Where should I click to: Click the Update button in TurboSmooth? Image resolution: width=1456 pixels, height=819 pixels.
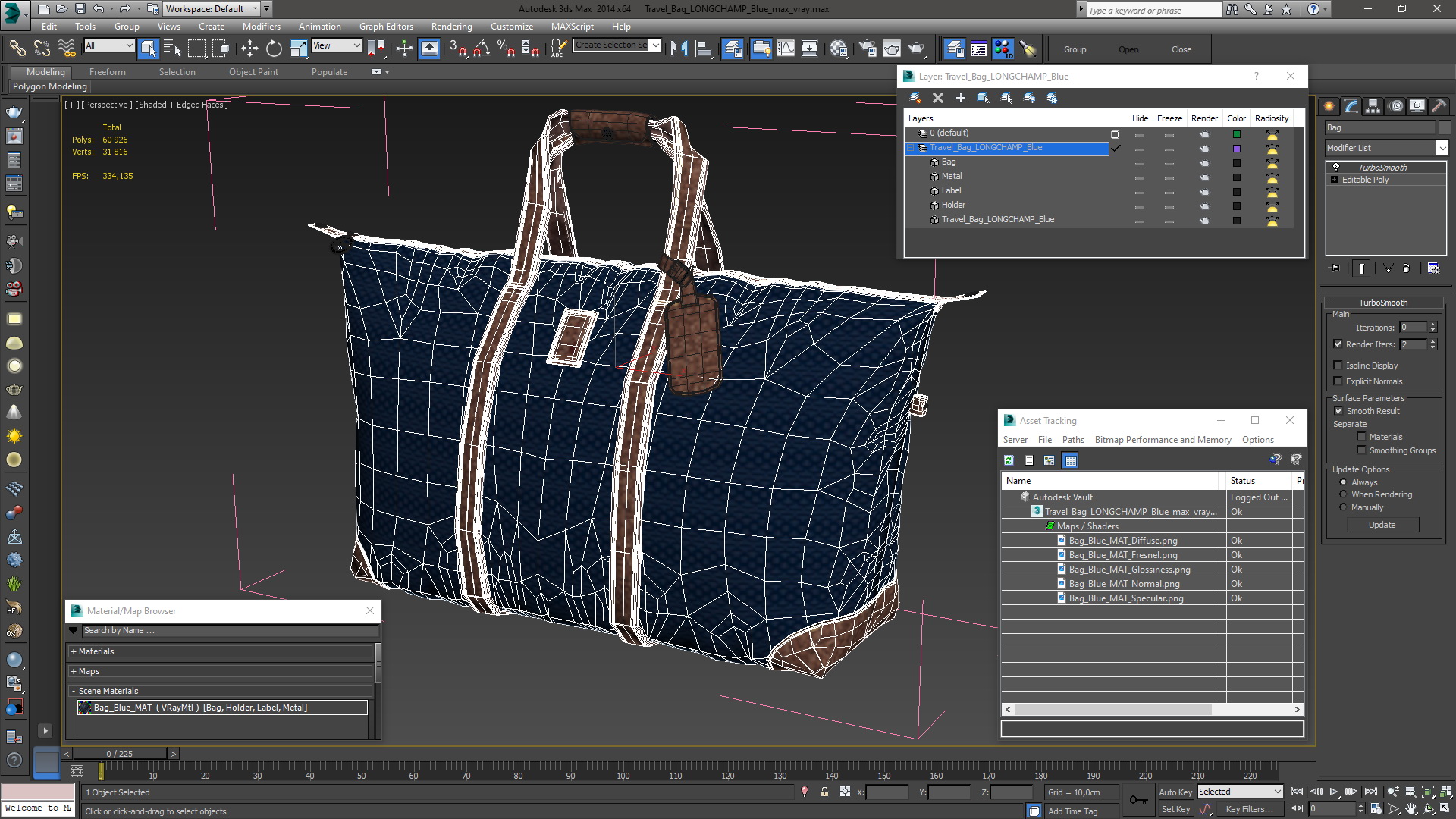coord(1382,525)
